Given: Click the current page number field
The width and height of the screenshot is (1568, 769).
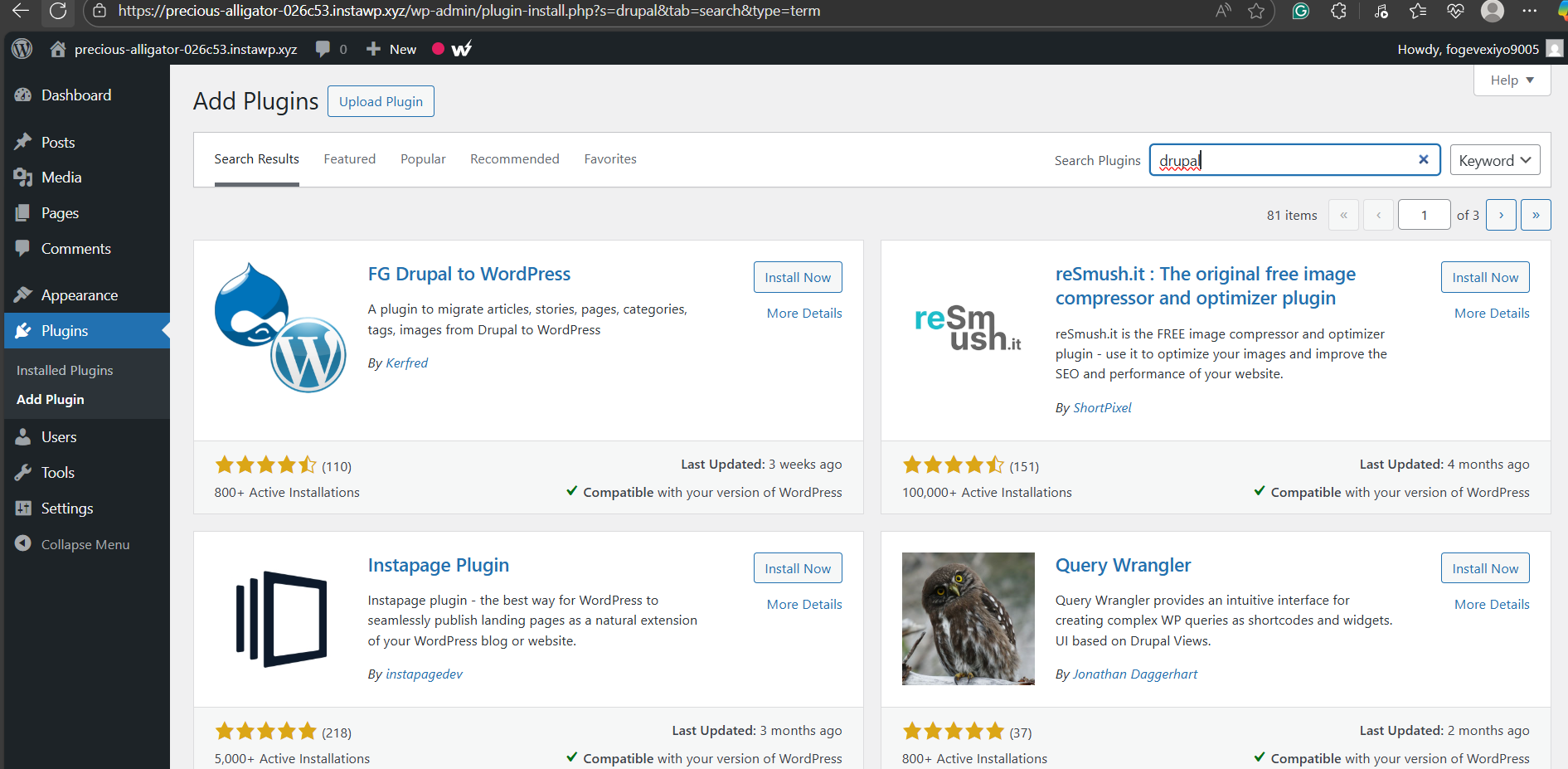Looking at the screenshot, I should 1424,215.
